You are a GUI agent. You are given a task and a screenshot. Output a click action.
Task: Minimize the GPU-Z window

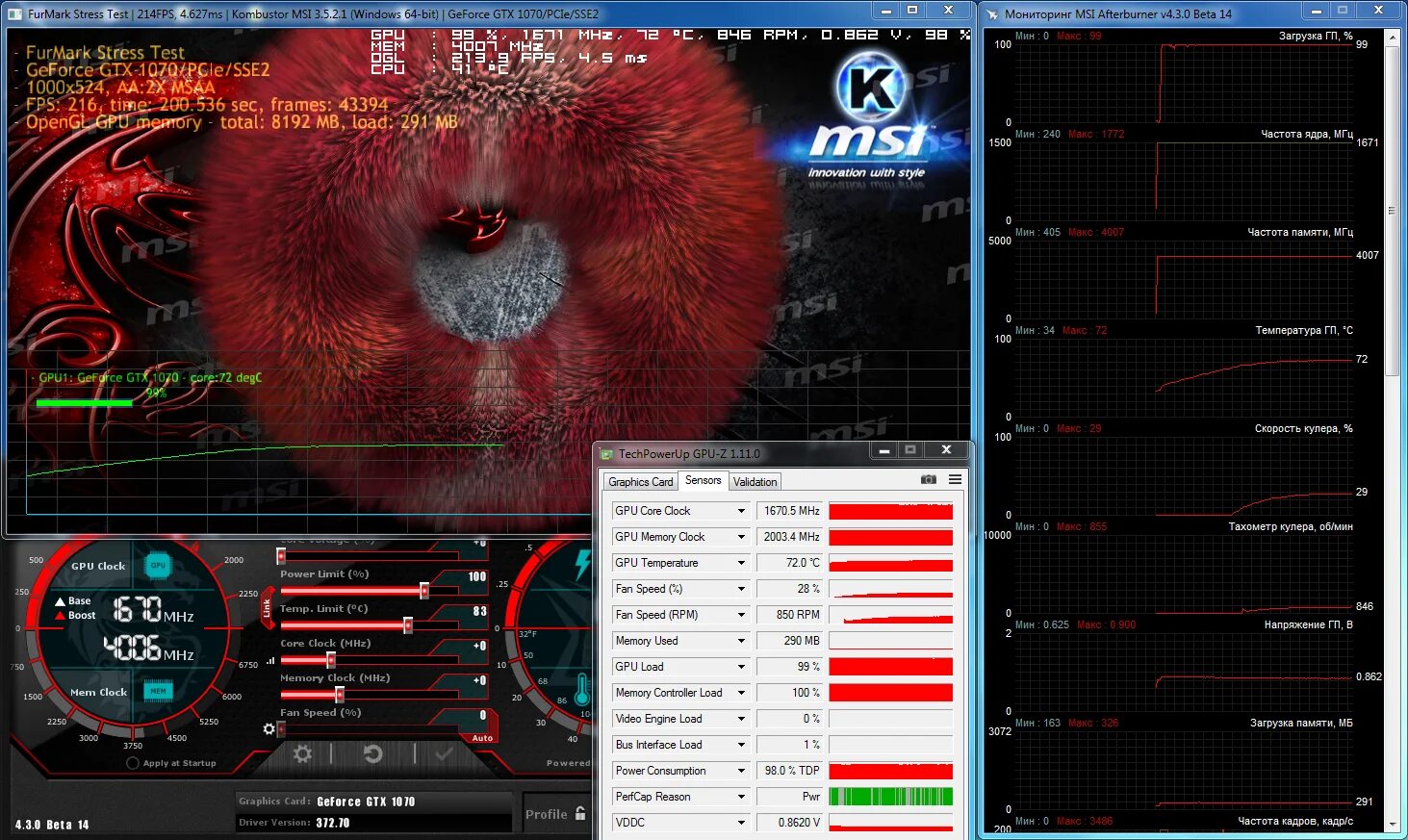[883, 449]
